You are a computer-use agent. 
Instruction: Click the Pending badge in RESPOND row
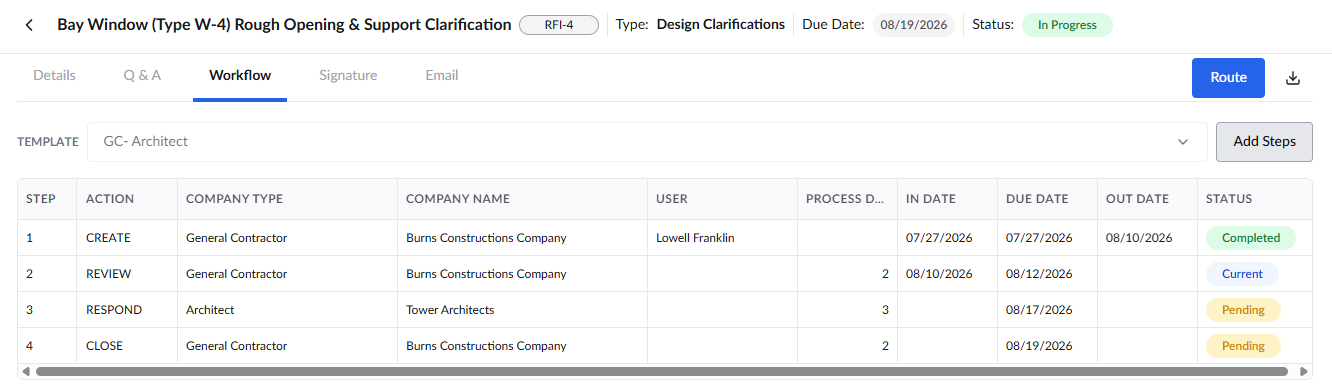pos(1243,310)
